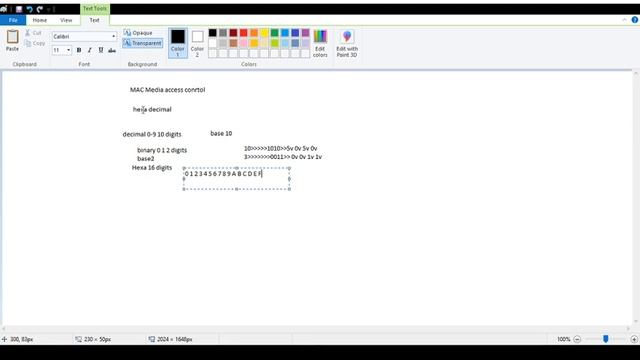Viewport: 640px width, 360px height.
Task: Click the Paste clipboard icon
Action: click(x=12, y=37)
